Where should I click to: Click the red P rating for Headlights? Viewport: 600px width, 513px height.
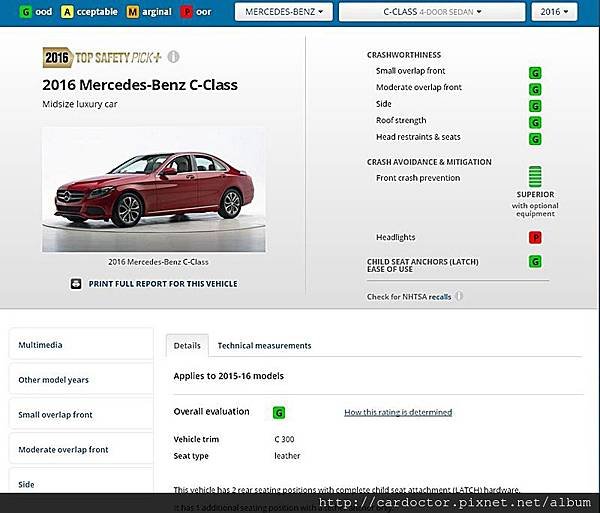[535, 238]
